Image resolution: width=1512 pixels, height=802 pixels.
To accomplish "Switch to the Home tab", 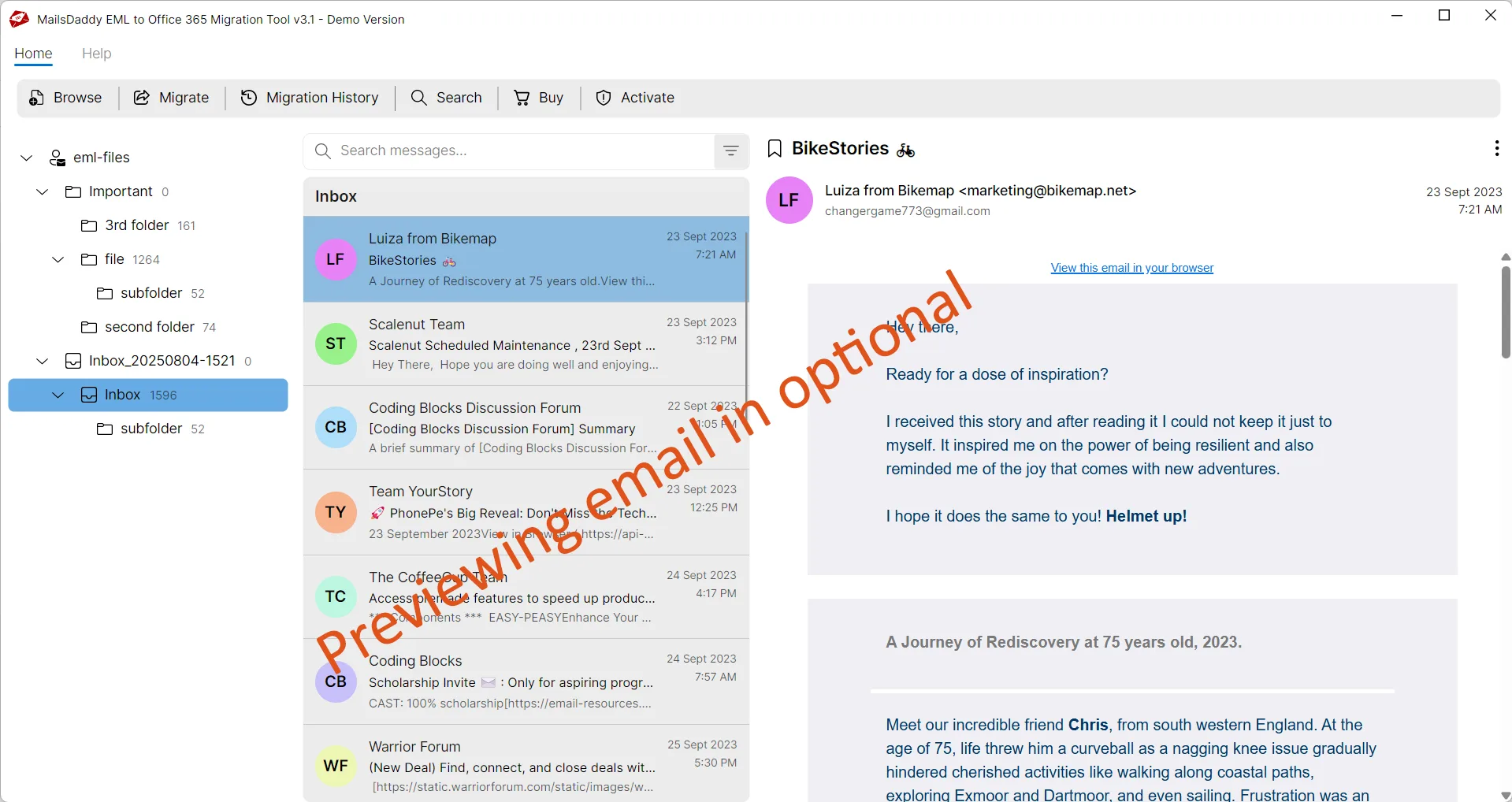I will tap(33, 54).
